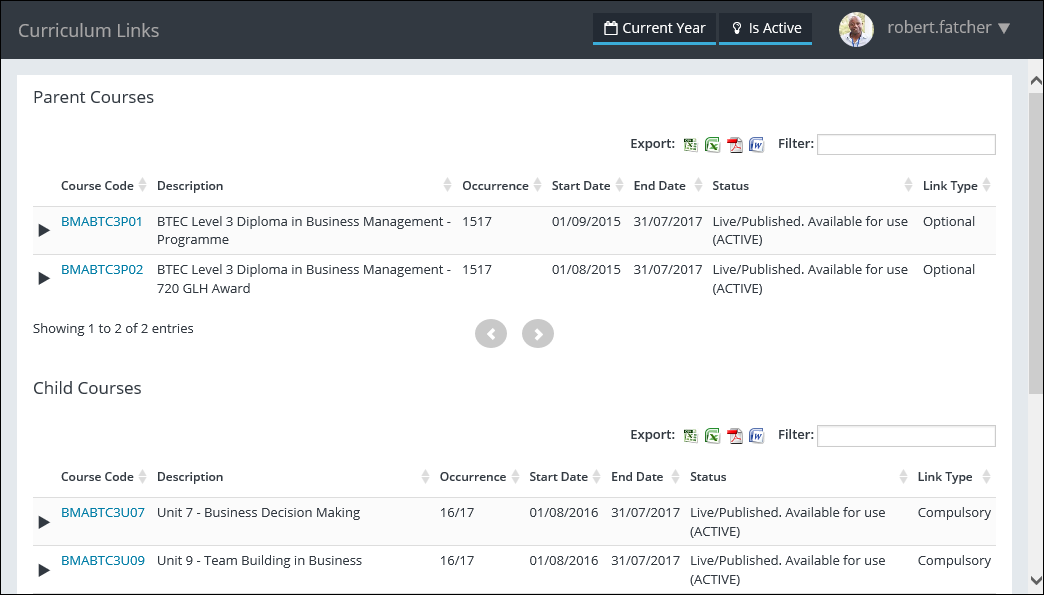
Task: Export Parent Courses table as PDF
Action: click(x=734, y=145)
